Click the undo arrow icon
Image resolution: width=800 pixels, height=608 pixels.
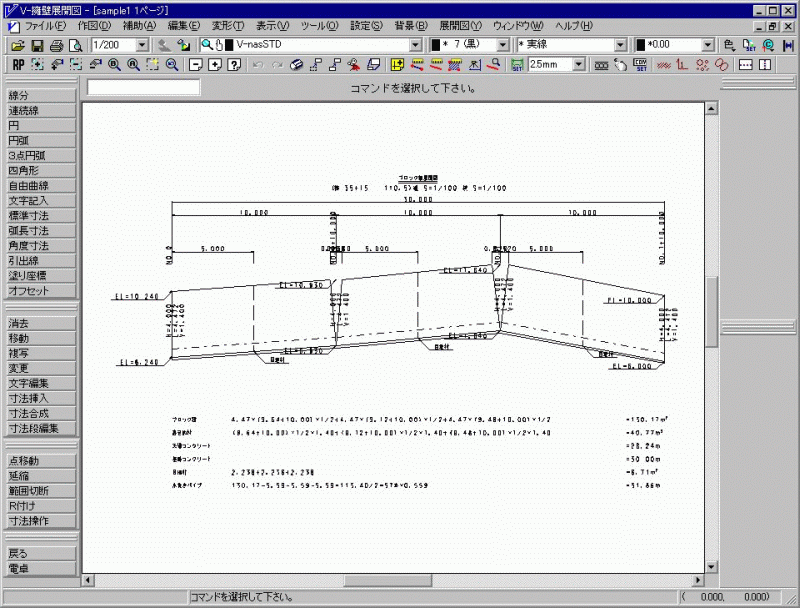coord(259,65)
